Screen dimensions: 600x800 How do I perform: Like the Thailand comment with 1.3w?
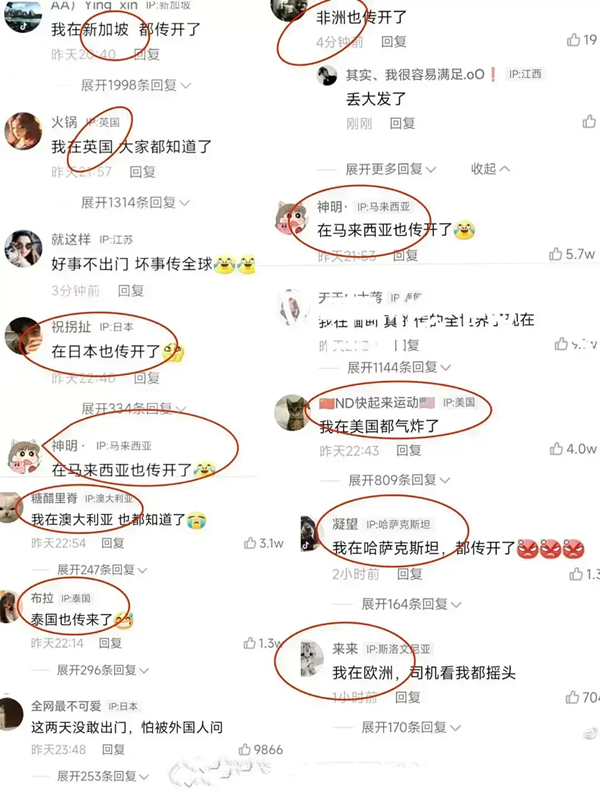coord(249,643)
